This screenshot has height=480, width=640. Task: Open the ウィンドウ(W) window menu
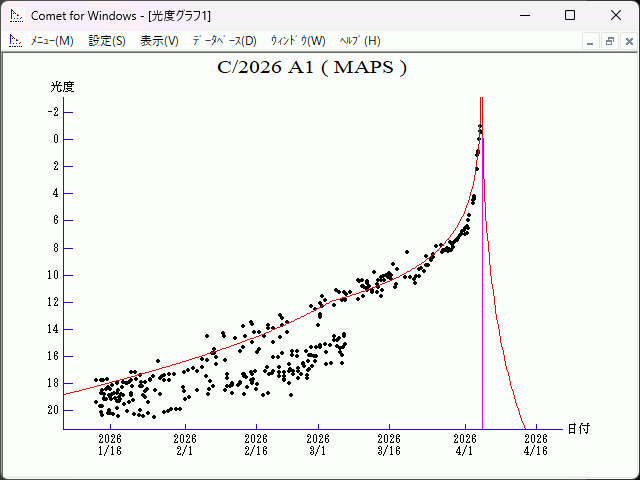298,41
